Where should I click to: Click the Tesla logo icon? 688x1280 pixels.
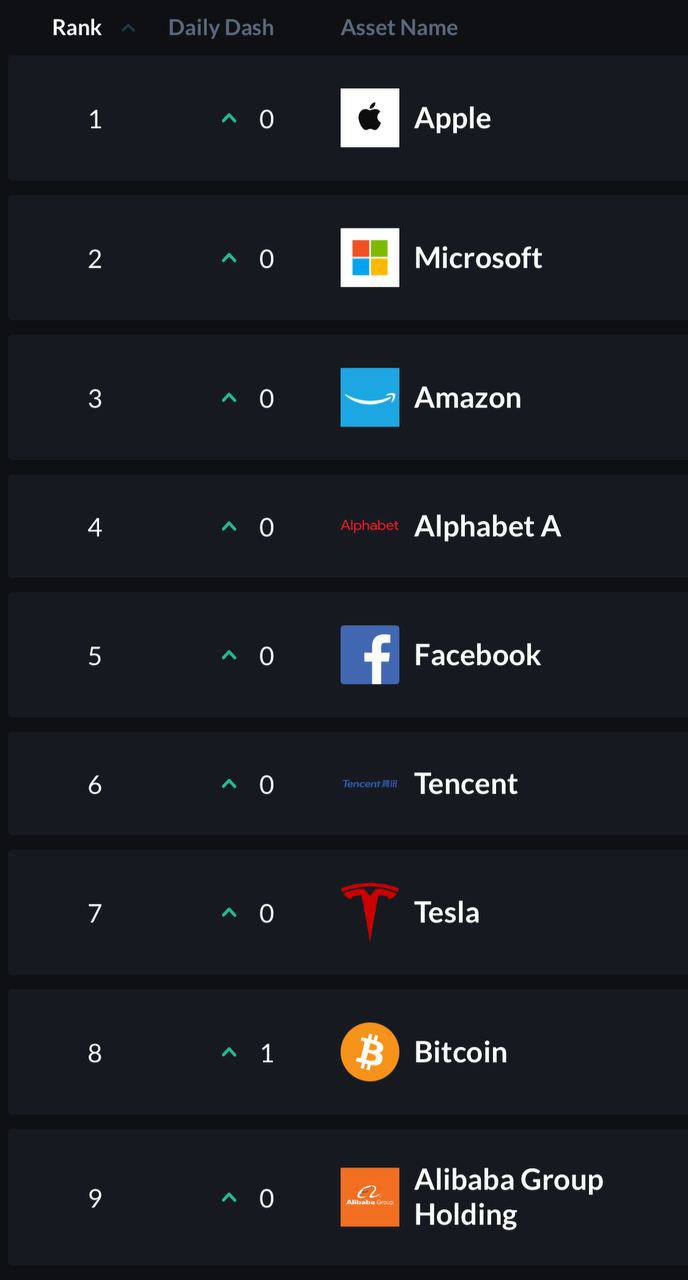click(x=370, y=912)
